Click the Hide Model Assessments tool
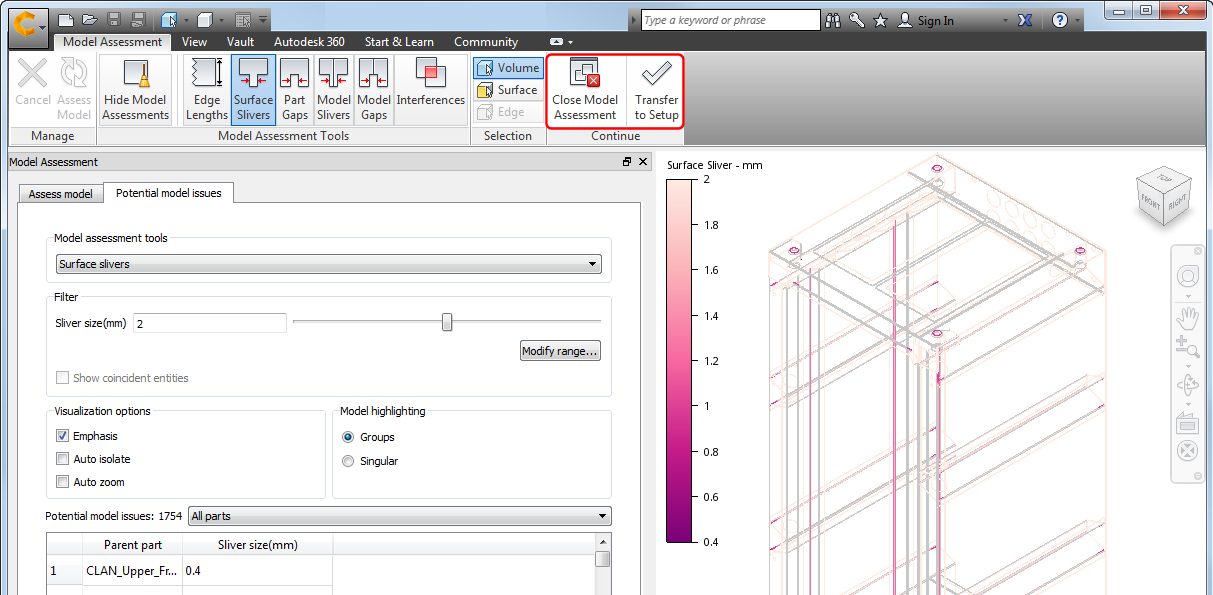This screenshot has width=1213, height=595. pos(136,90)
